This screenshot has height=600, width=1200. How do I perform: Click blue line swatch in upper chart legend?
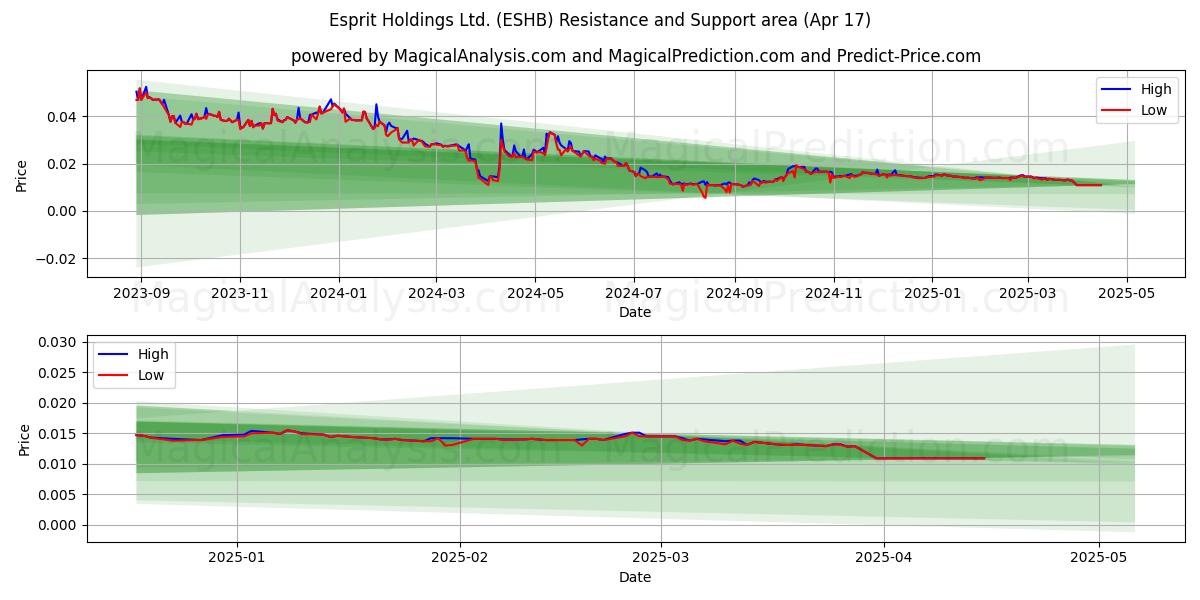pos(1117,90)
